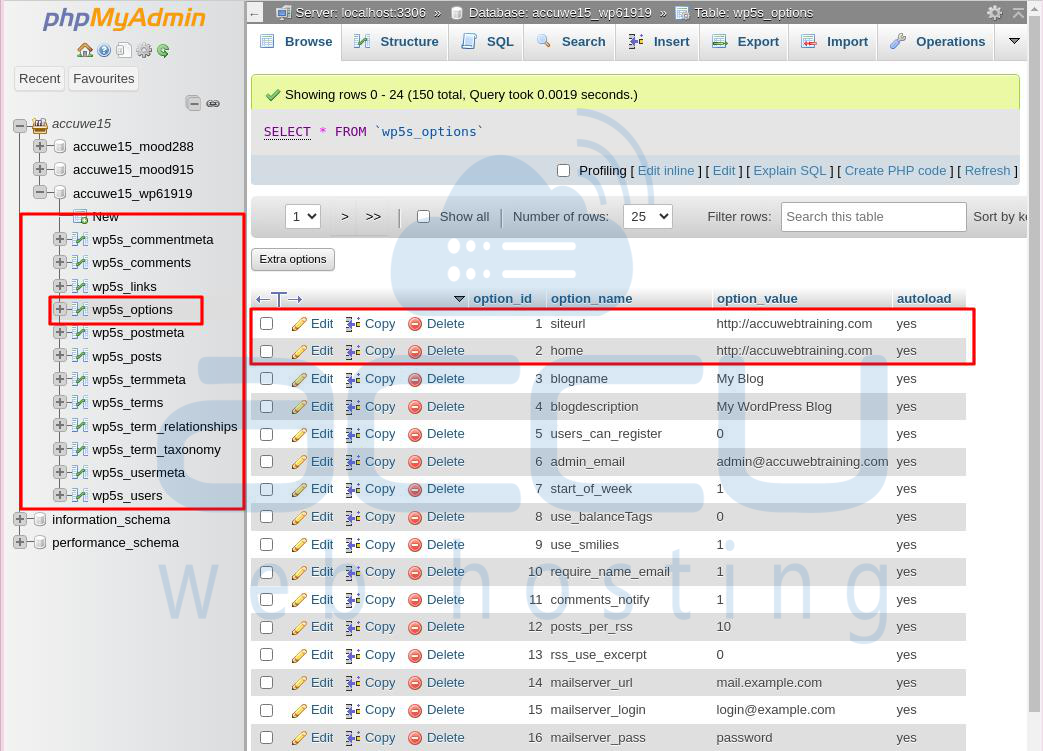Open page settings gear in top bar

994,13
